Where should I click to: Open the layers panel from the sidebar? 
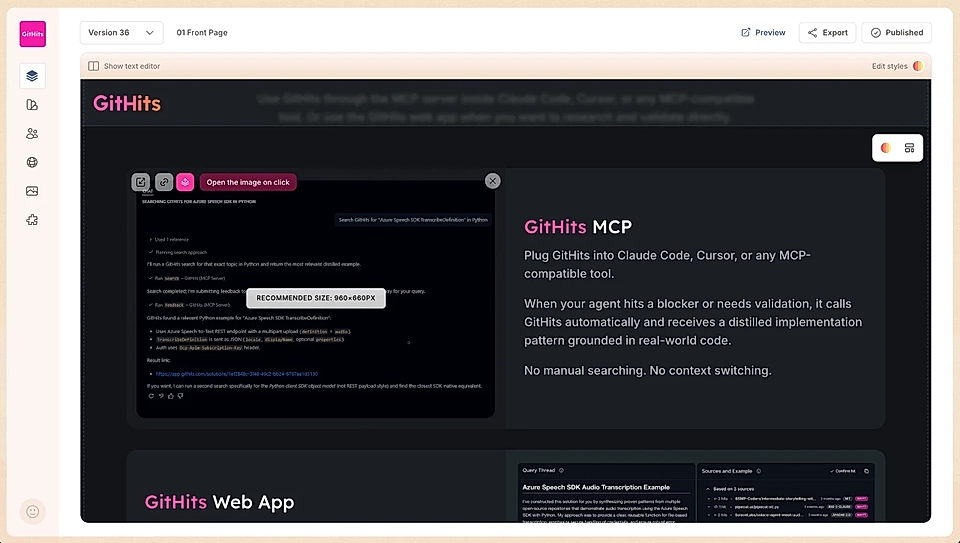tap(32, 76)
